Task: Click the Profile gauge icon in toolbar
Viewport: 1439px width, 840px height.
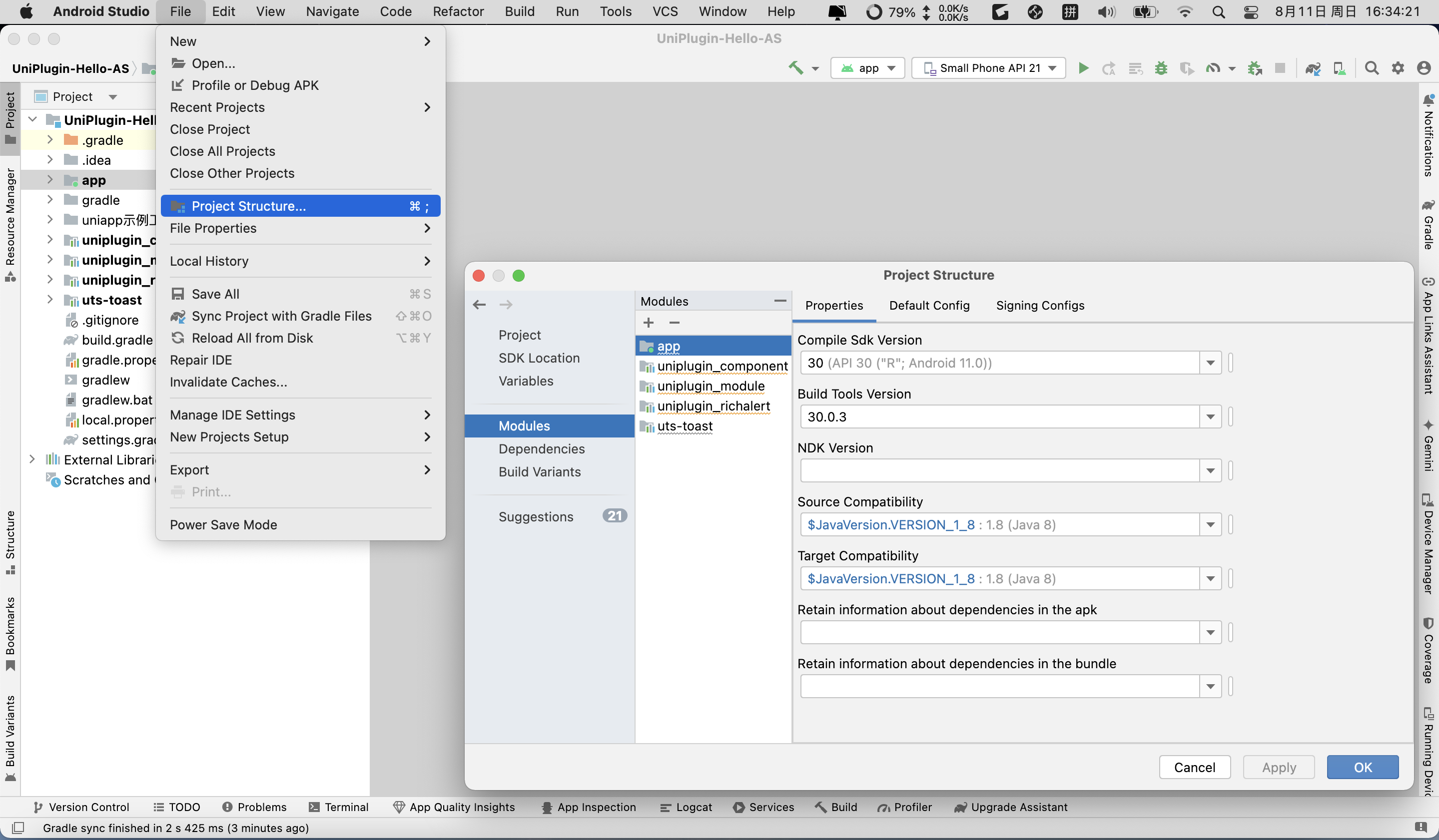Action: click(x=1213, y=68)
